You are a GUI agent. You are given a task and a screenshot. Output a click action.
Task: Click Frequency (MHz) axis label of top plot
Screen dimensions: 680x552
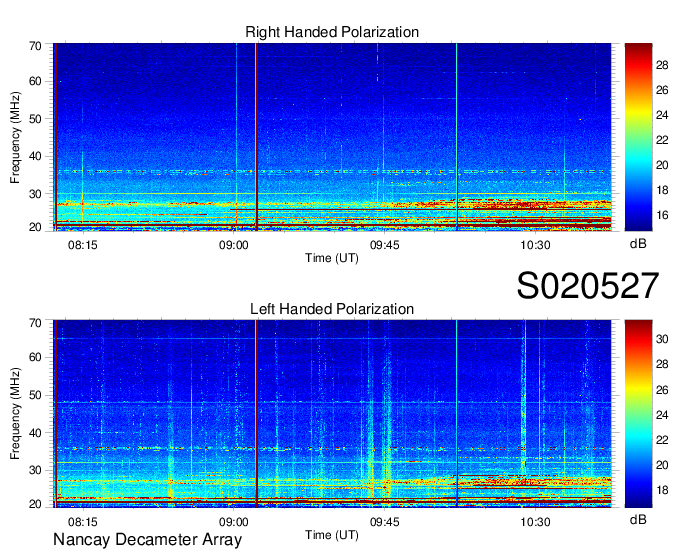15,137
